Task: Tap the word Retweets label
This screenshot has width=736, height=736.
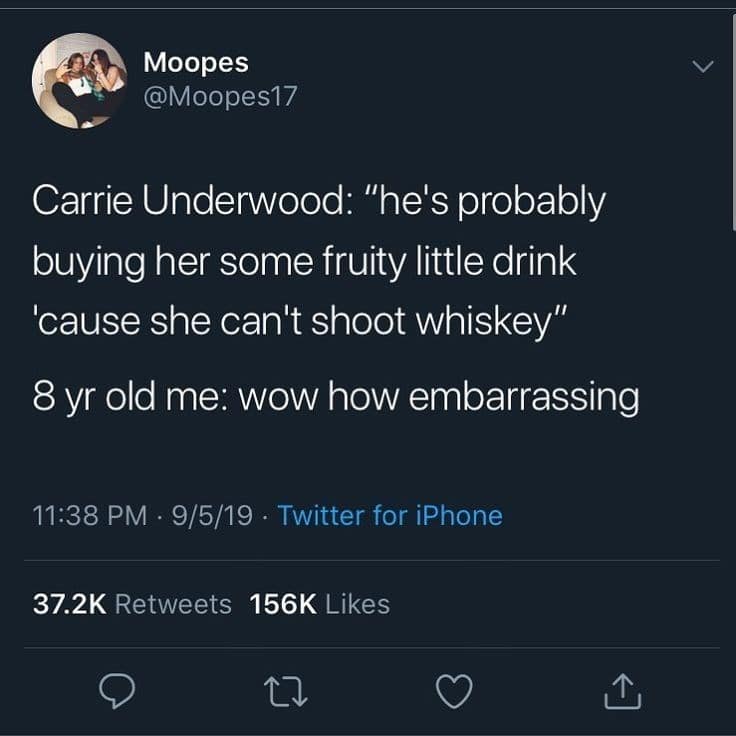Action: 173,604
